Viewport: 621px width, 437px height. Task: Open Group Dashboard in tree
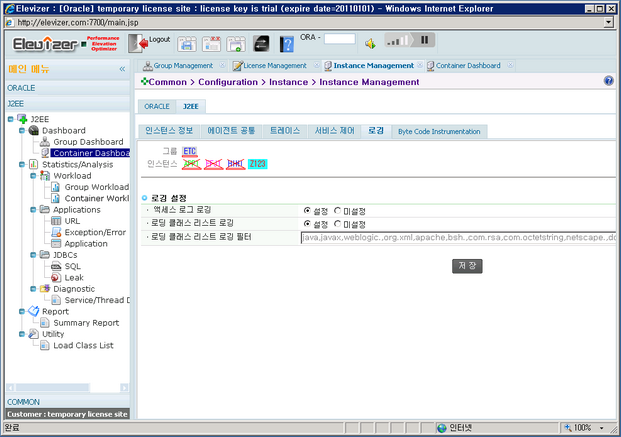coord(88,142)
